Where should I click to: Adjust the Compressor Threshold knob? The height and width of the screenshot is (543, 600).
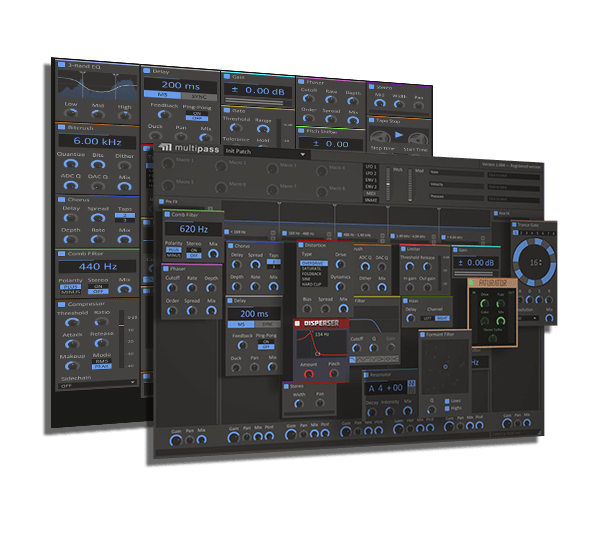(x=72, y=322)
